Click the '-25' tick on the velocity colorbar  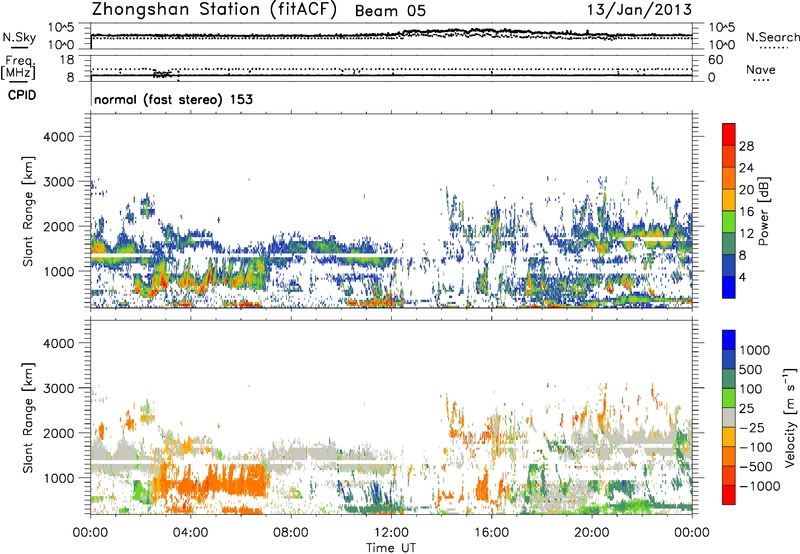[x=751, y=427]
